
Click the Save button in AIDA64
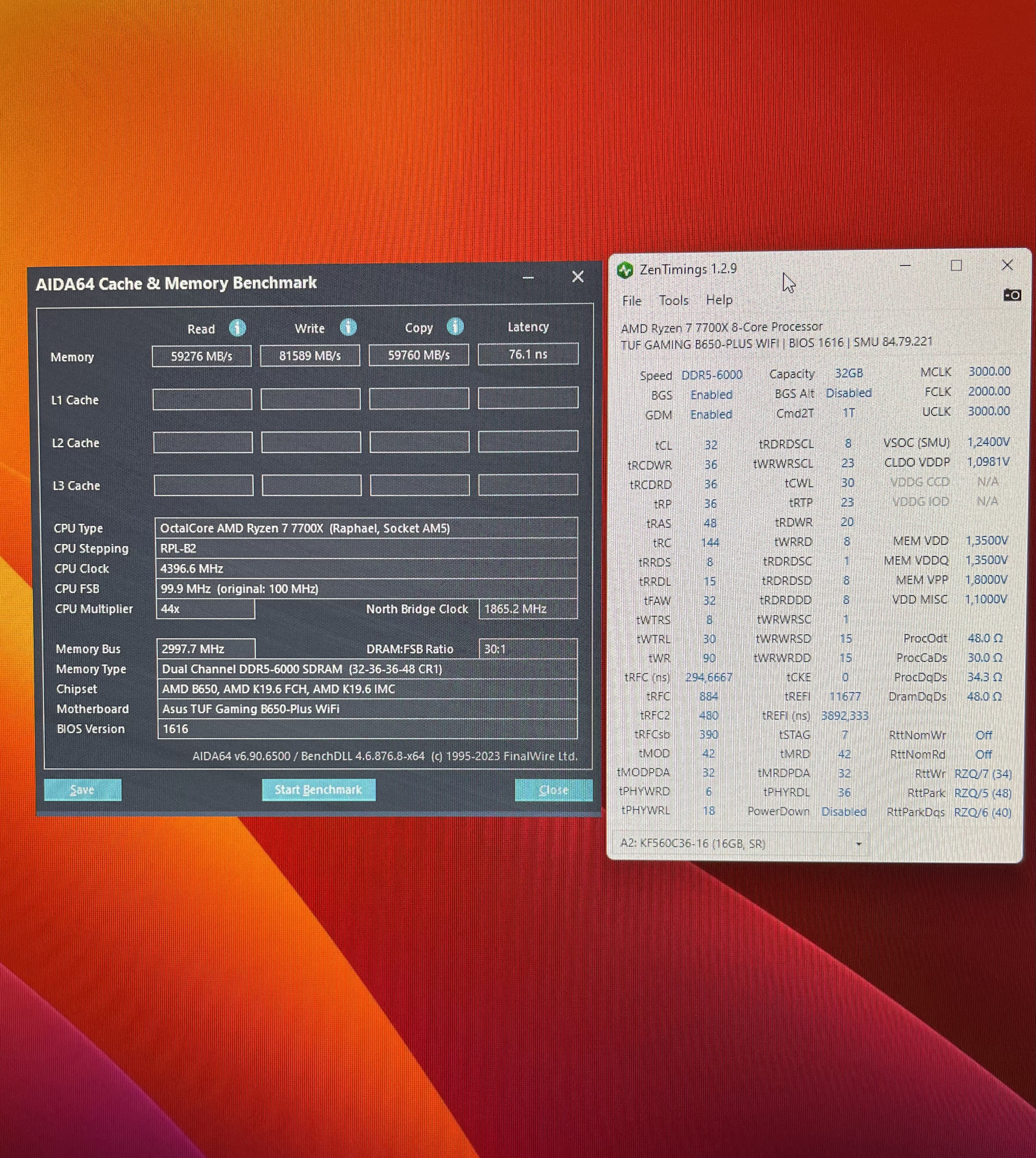[x=83, y=790]
